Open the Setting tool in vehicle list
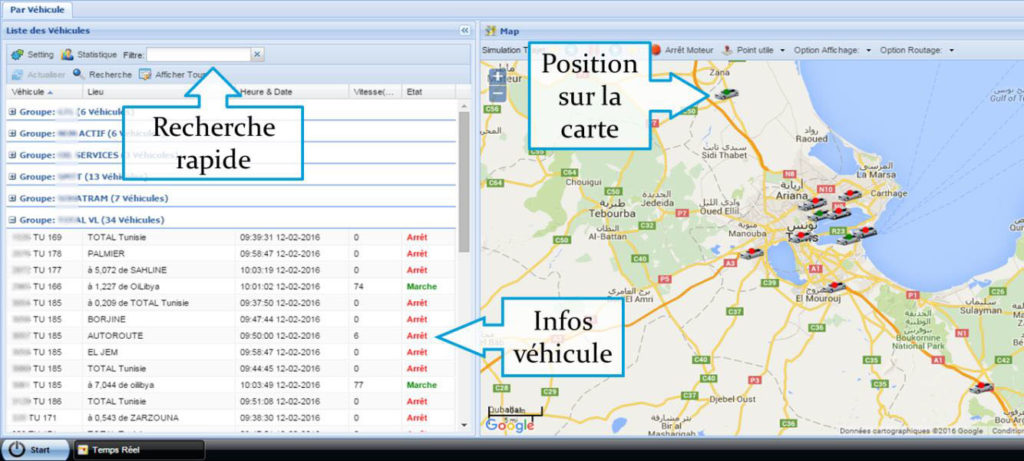The width and height of the screenshot is (1024, 461). point(17,54)
